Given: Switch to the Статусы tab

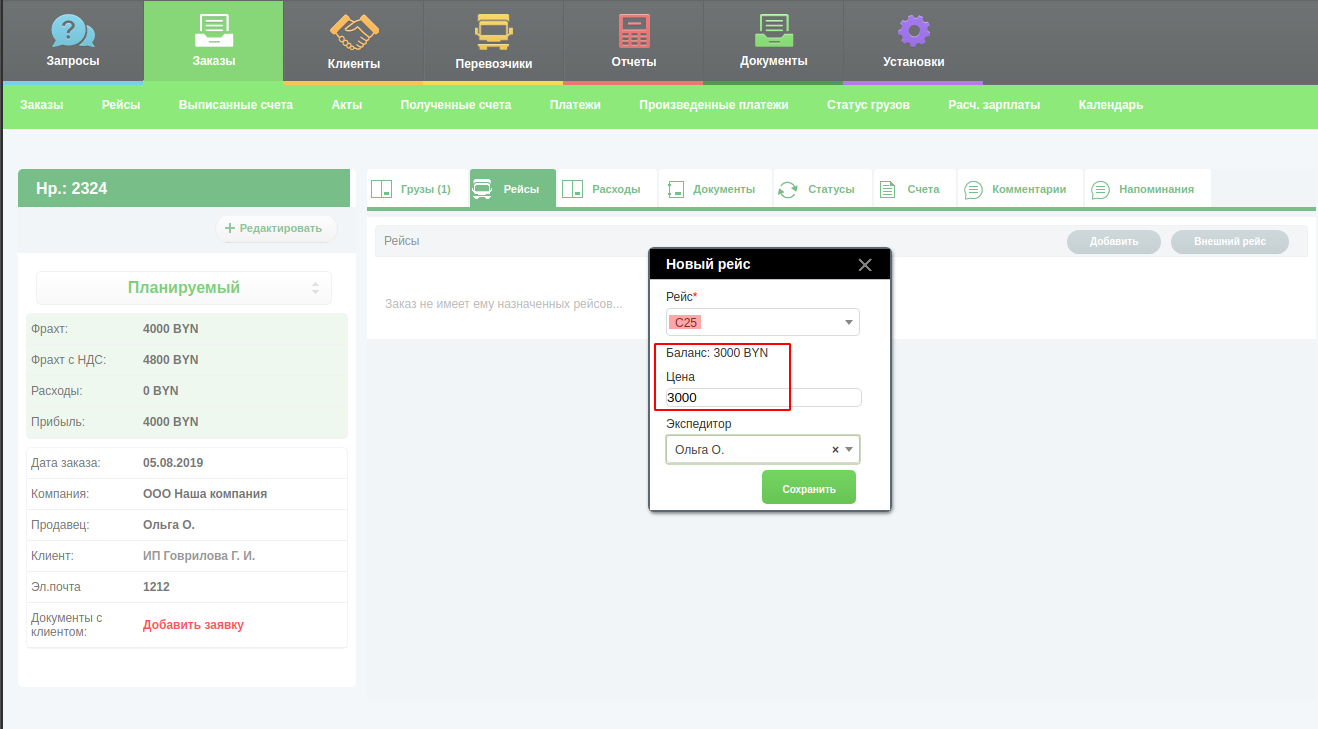Looking at the screenshot, I should click(x=822, y=189).
